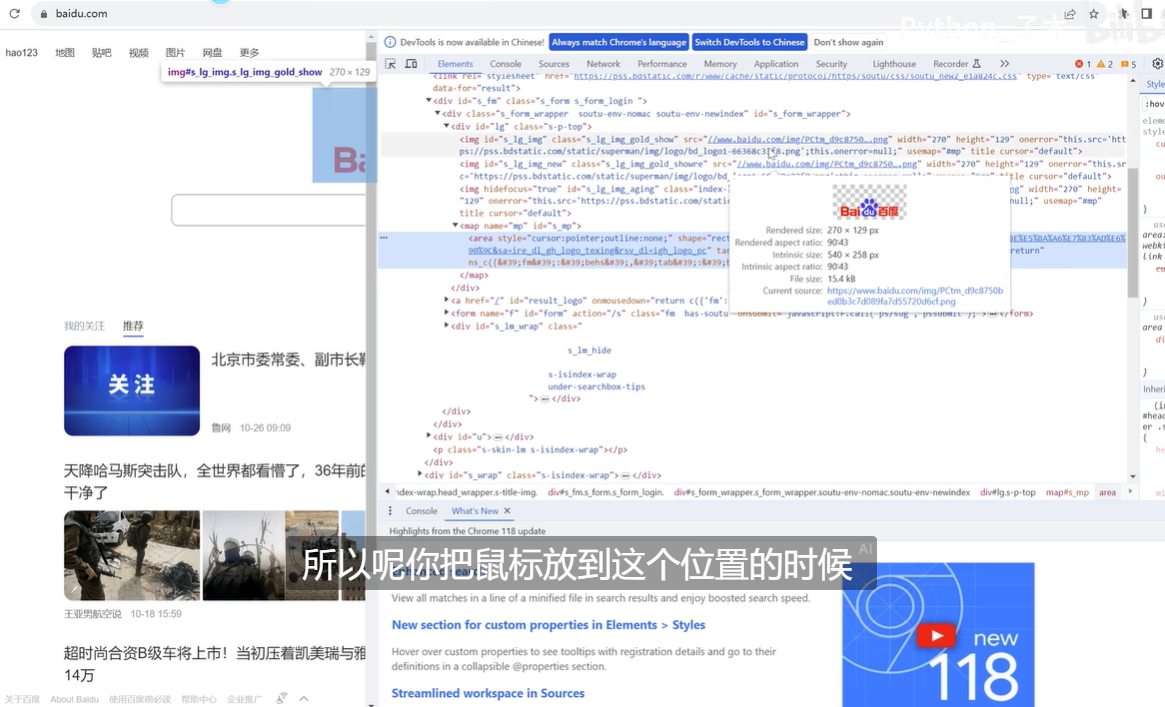The height and width of the screenshot is (707, 1165).
Task: Click the 关注 news thumbnail
Action: (132, 390)
